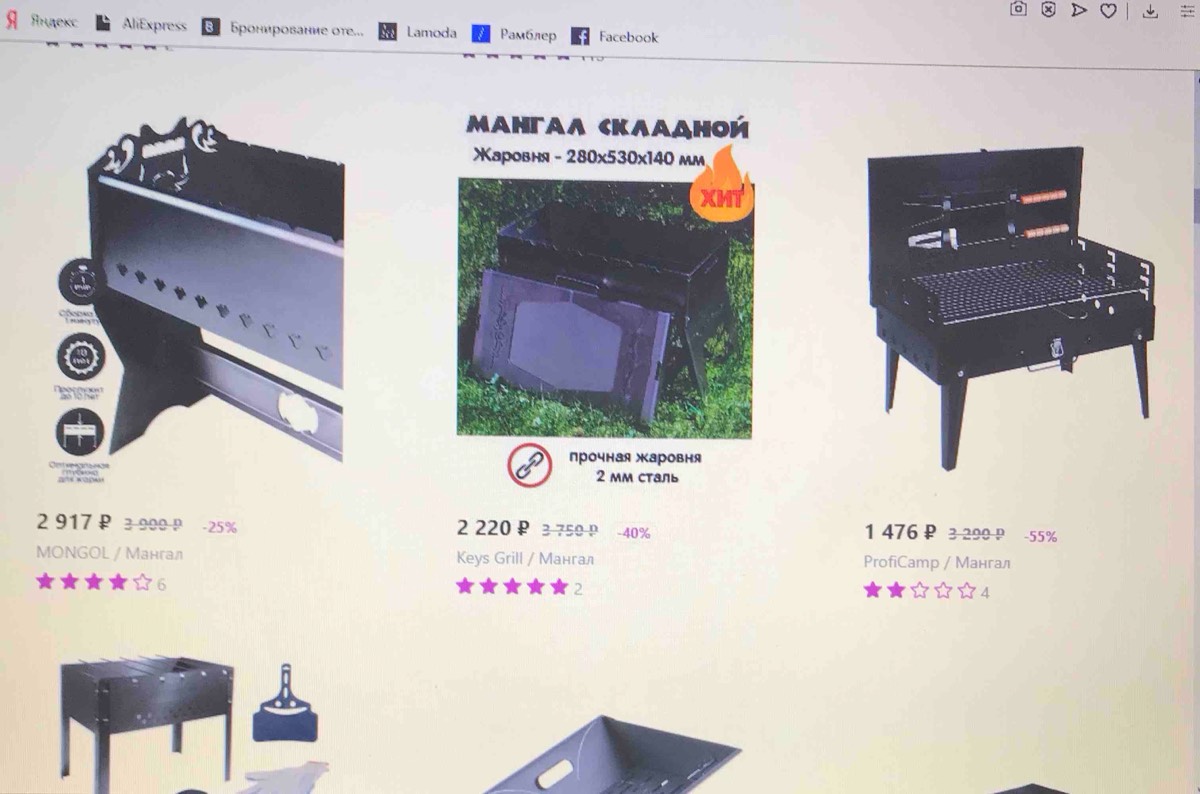Click the send-to-flow arrow icon

pyautogui.click(x=1078, y=10)
